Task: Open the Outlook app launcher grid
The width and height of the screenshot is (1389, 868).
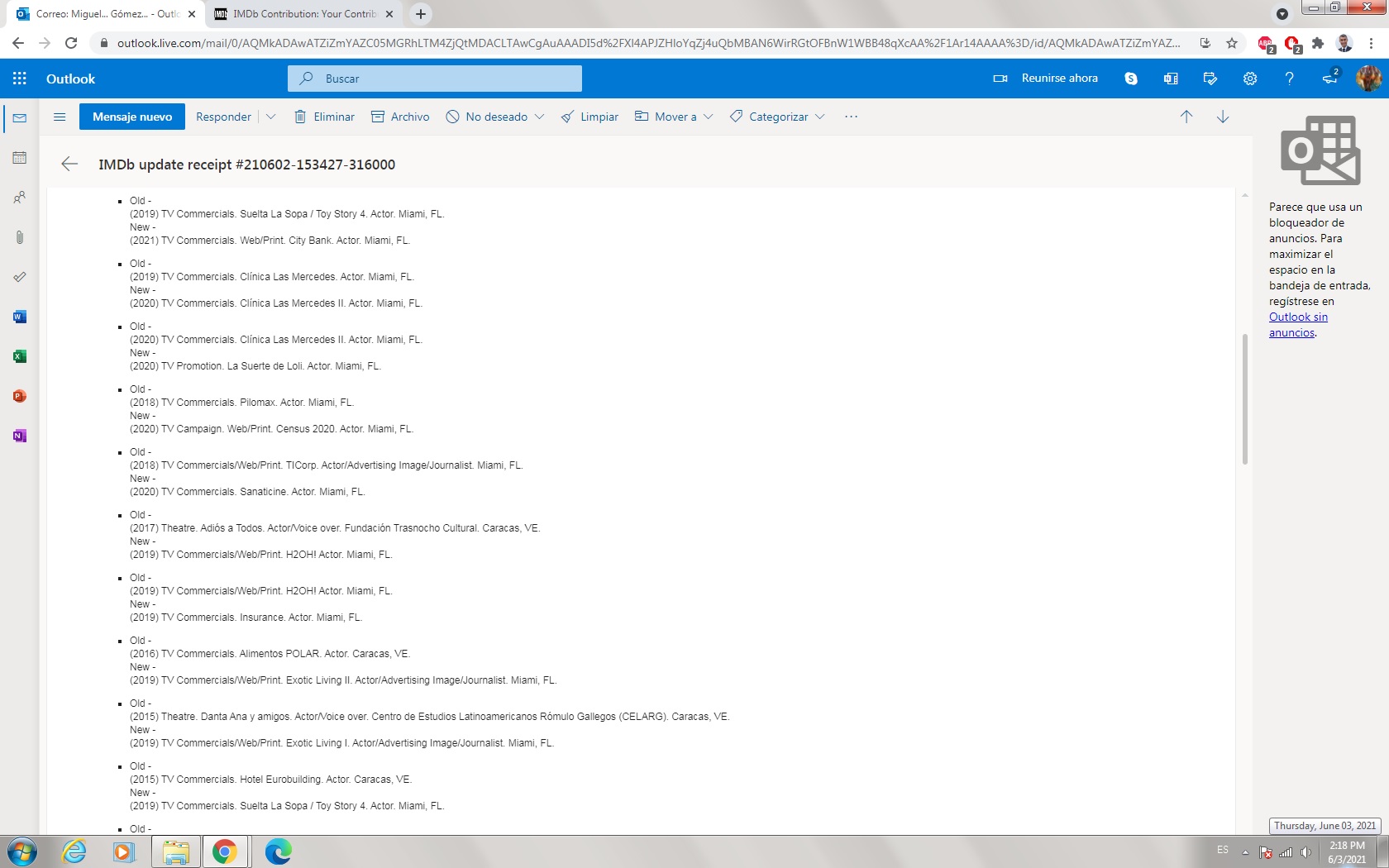Action: click(x=20, y=79)
